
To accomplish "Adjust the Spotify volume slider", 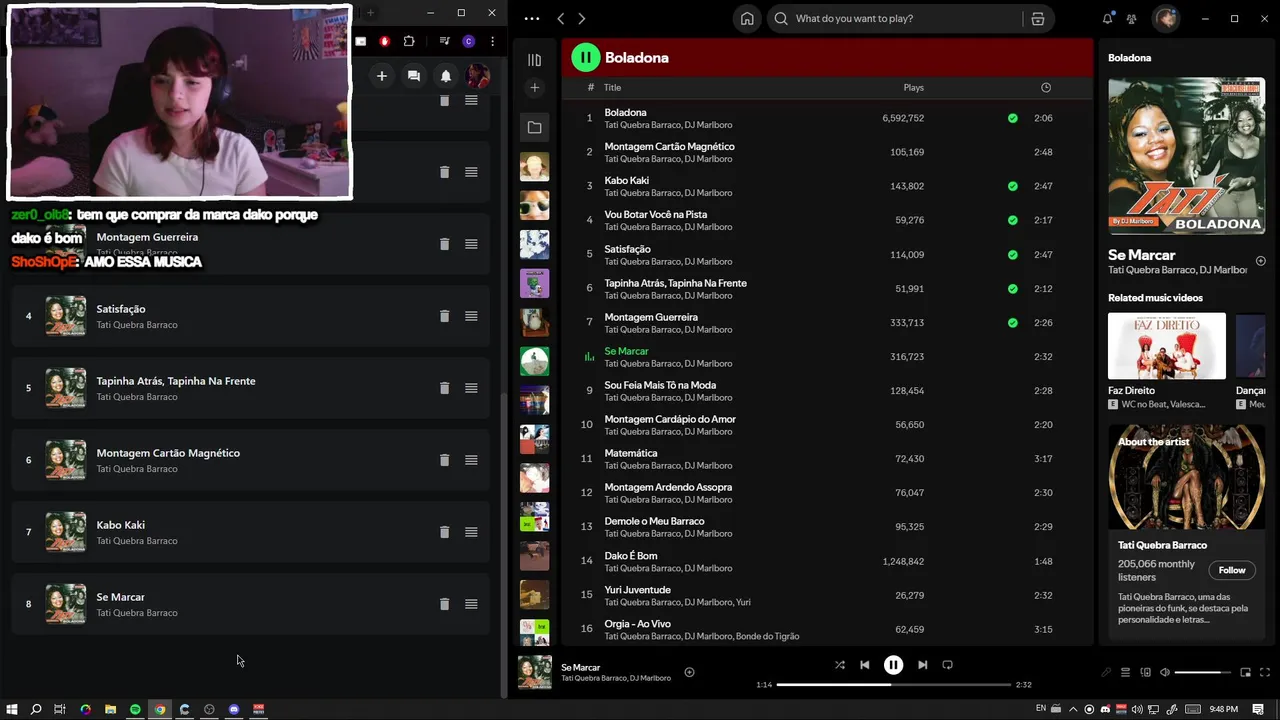I will click(1203, 673).
